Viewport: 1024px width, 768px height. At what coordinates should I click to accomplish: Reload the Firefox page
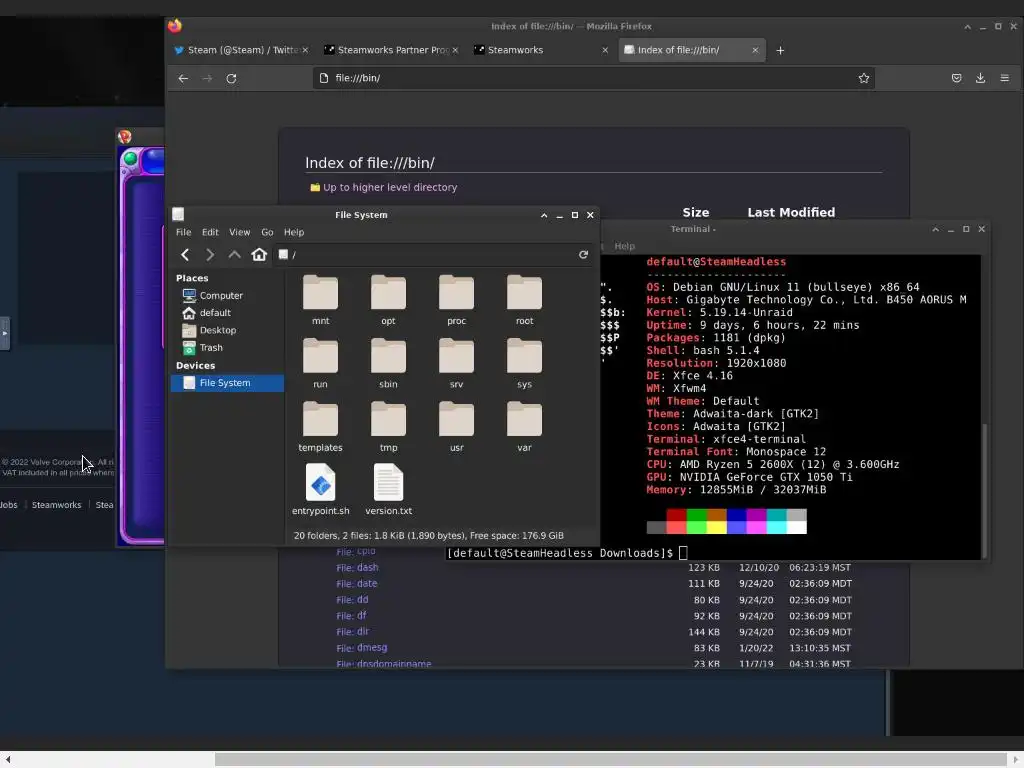tap(231, 78)
